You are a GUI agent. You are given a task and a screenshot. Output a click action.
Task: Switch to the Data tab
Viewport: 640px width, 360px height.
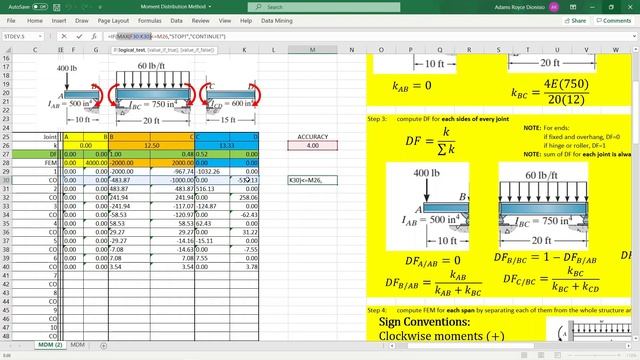tap(176, 20)
